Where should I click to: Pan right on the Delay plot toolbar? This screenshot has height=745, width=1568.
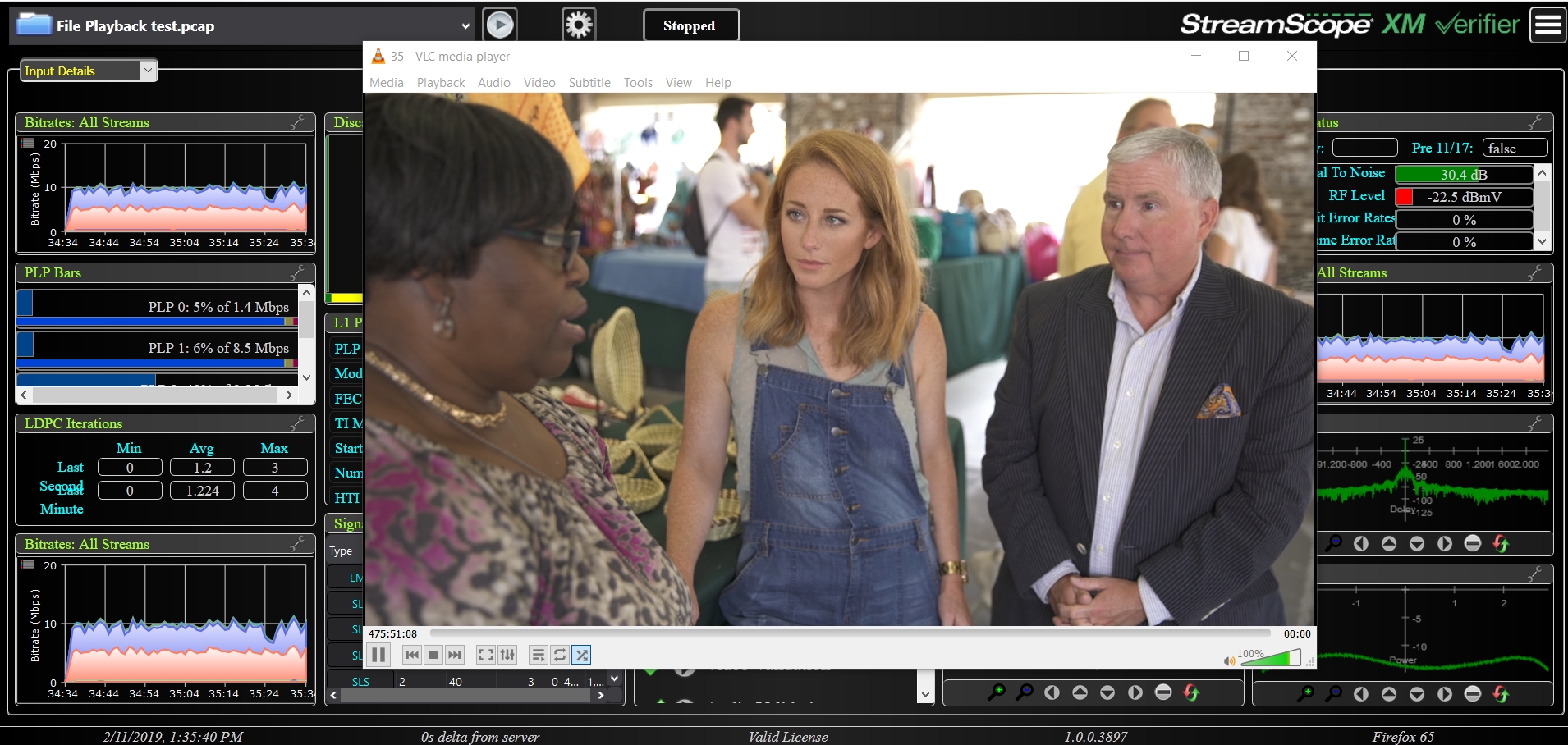click(x=1445, y=543)
